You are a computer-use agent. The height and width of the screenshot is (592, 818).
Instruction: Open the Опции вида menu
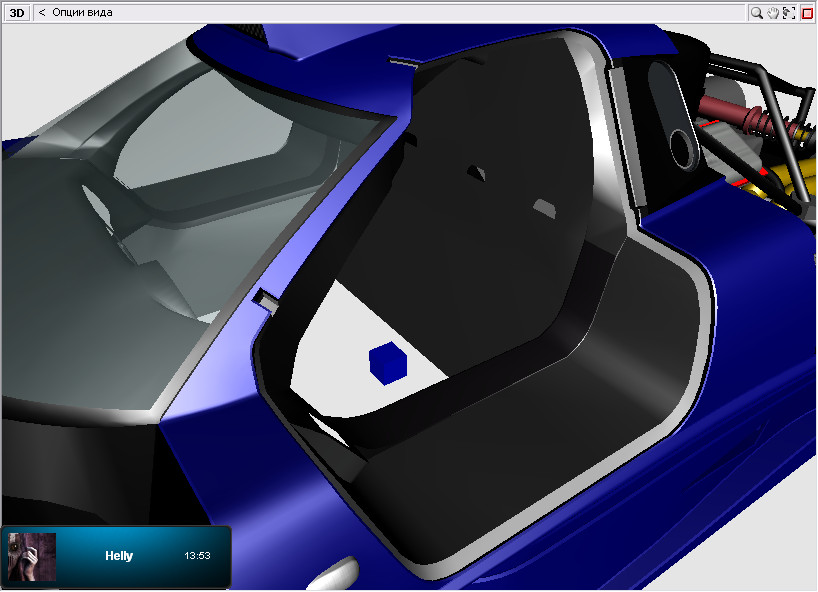(x=82, y=12)
